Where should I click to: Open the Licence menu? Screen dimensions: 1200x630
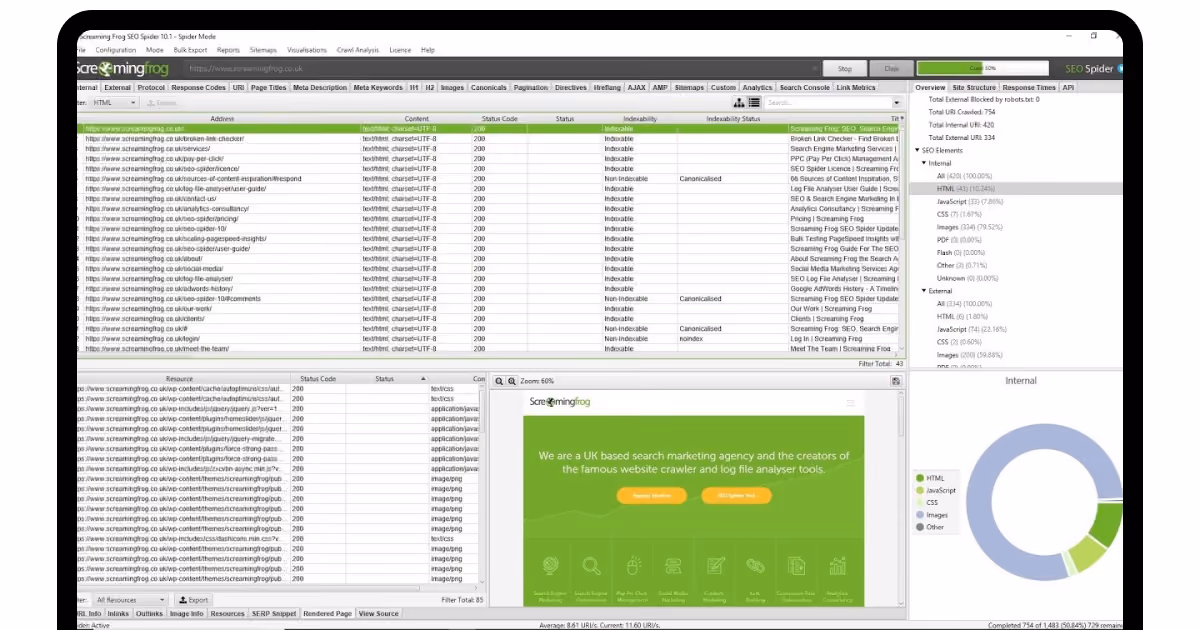400,49
